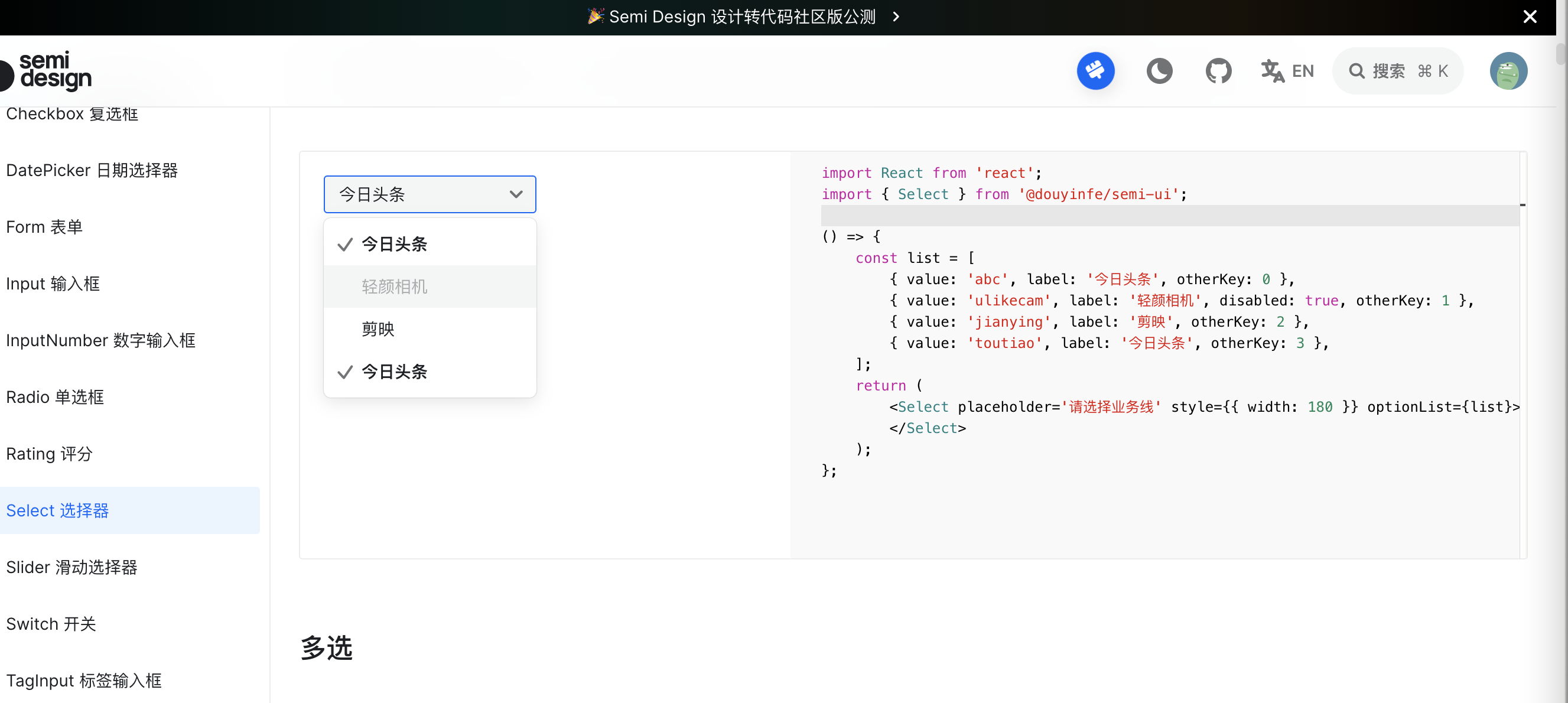The width and height of the screenshot is (1568, 703).
Task: Open the Semi Design announcement link
Action: point(742,17)
